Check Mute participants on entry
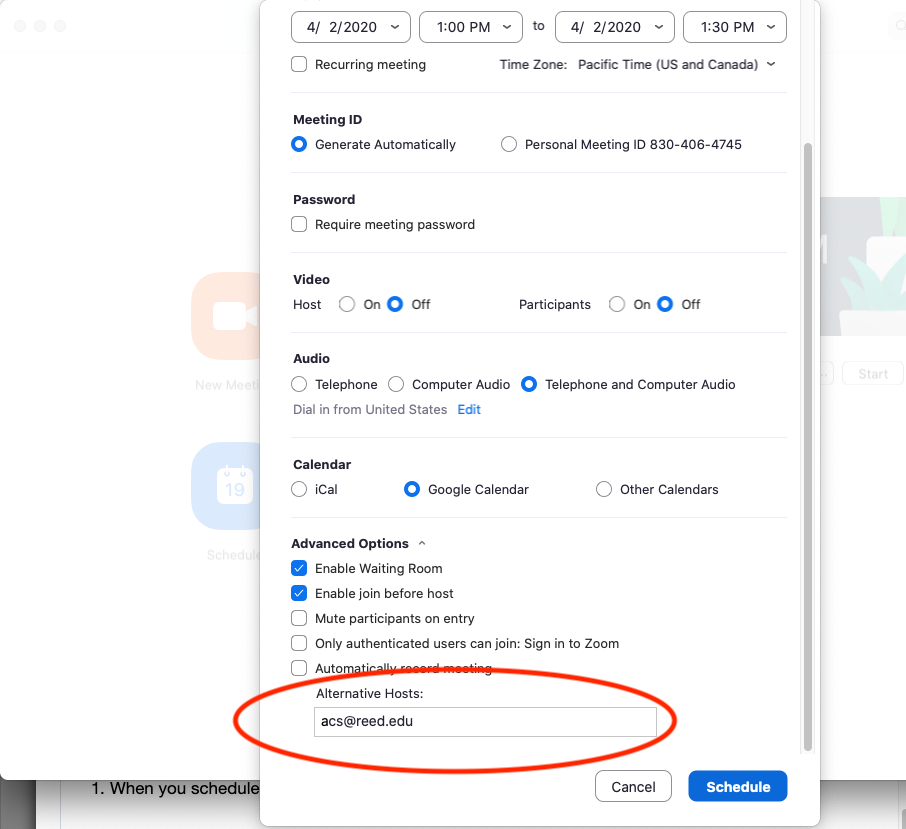Viewport: 906px width, 829px height. point(299,618)
